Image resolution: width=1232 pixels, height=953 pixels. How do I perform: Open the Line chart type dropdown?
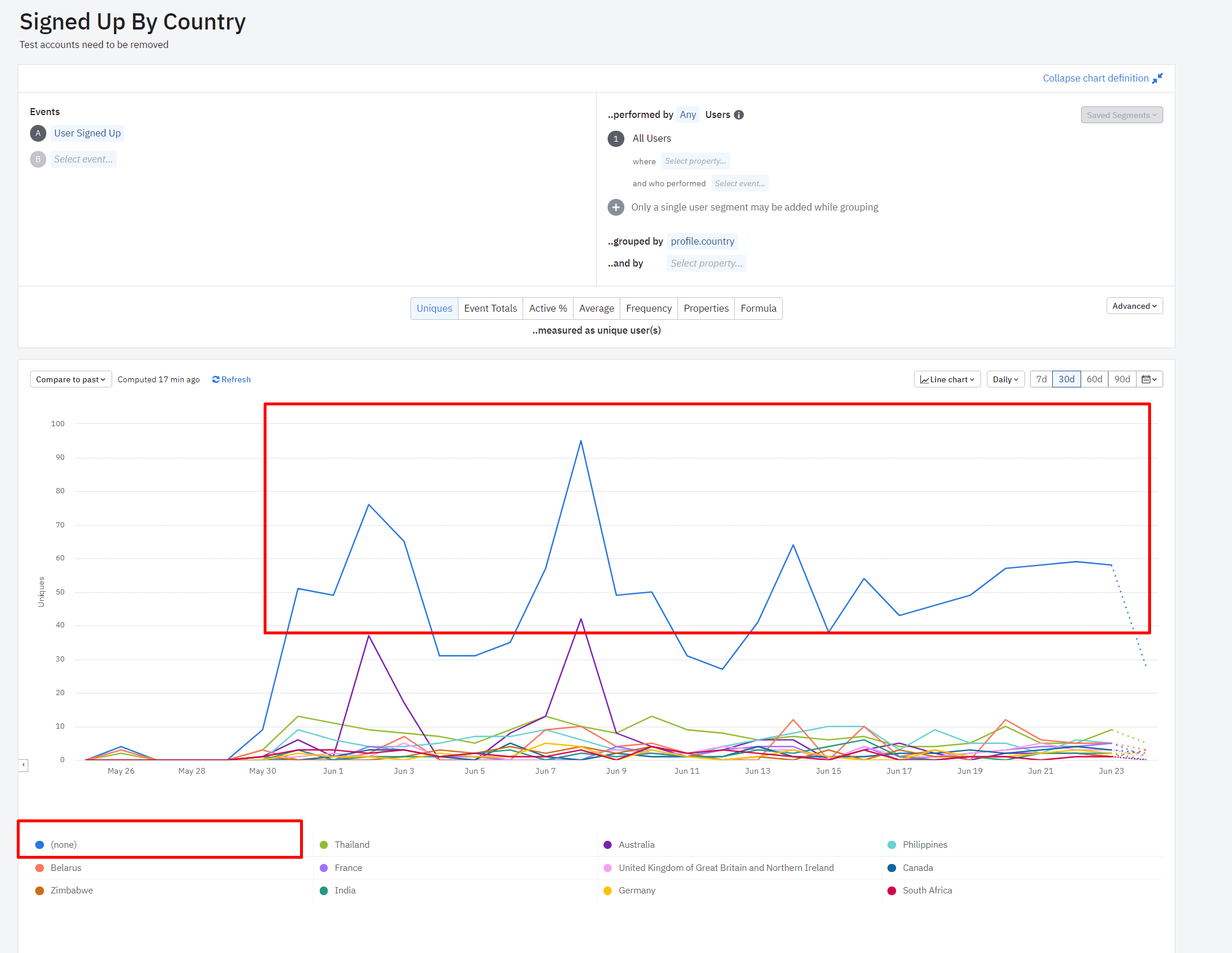[x=947, y=379]
